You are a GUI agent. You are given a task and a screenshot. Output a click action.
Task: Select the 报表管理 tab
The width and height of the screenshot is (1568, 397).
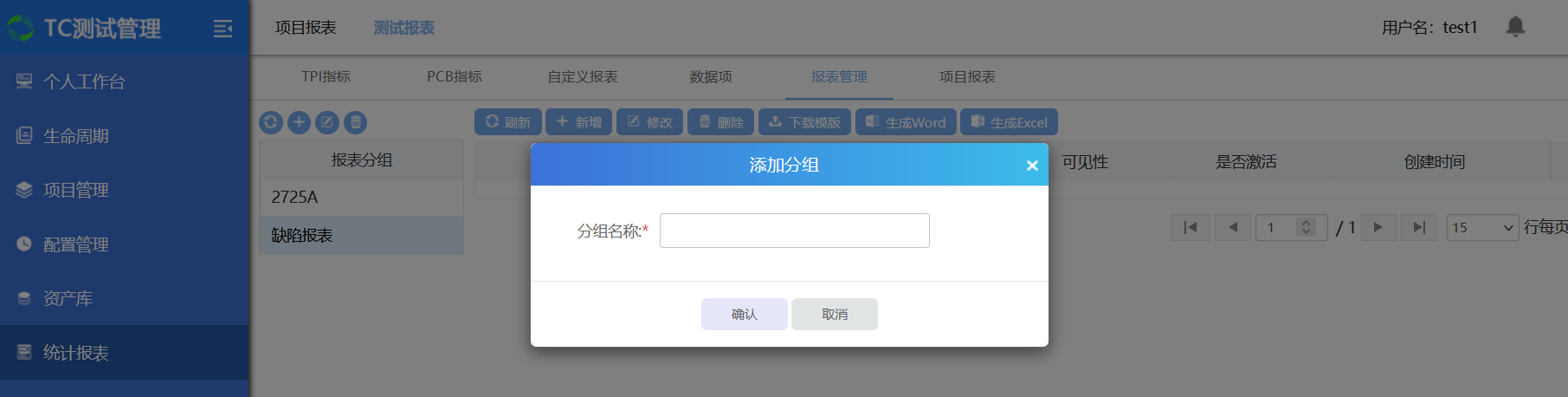pyautogui.click(x=839, y=76)
